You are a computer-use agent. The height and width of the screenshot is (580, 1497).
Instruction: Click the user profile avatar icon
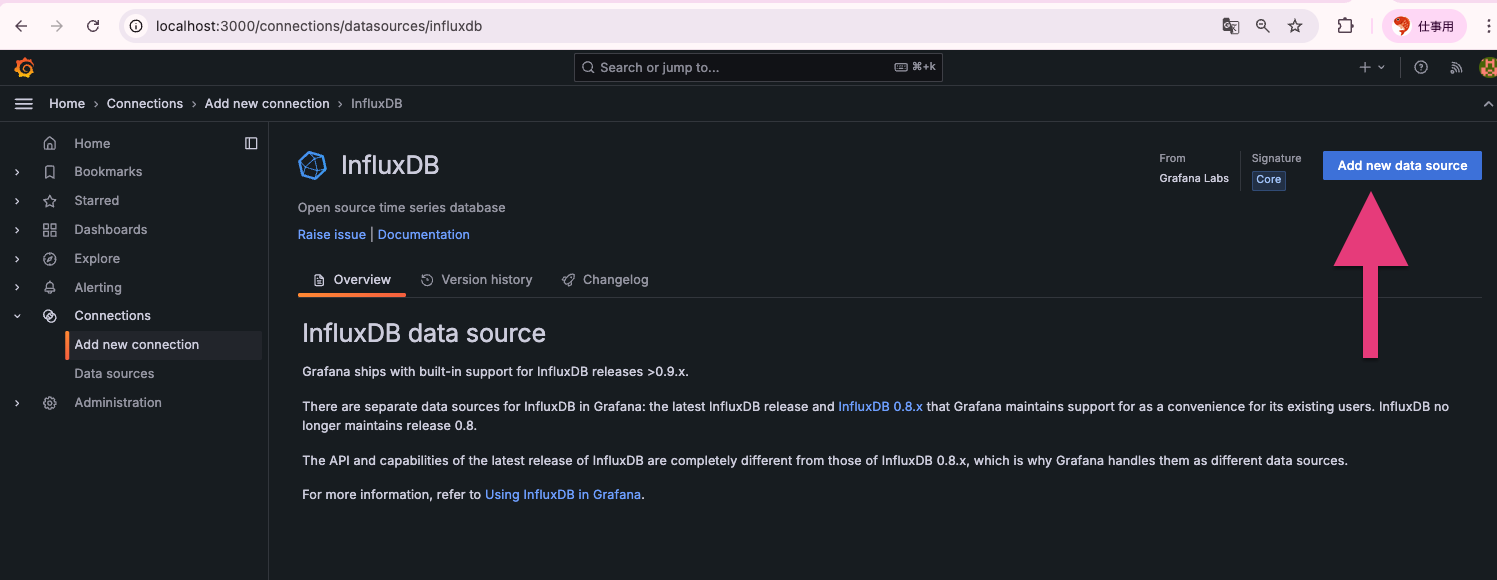(x=1487, y=68)
